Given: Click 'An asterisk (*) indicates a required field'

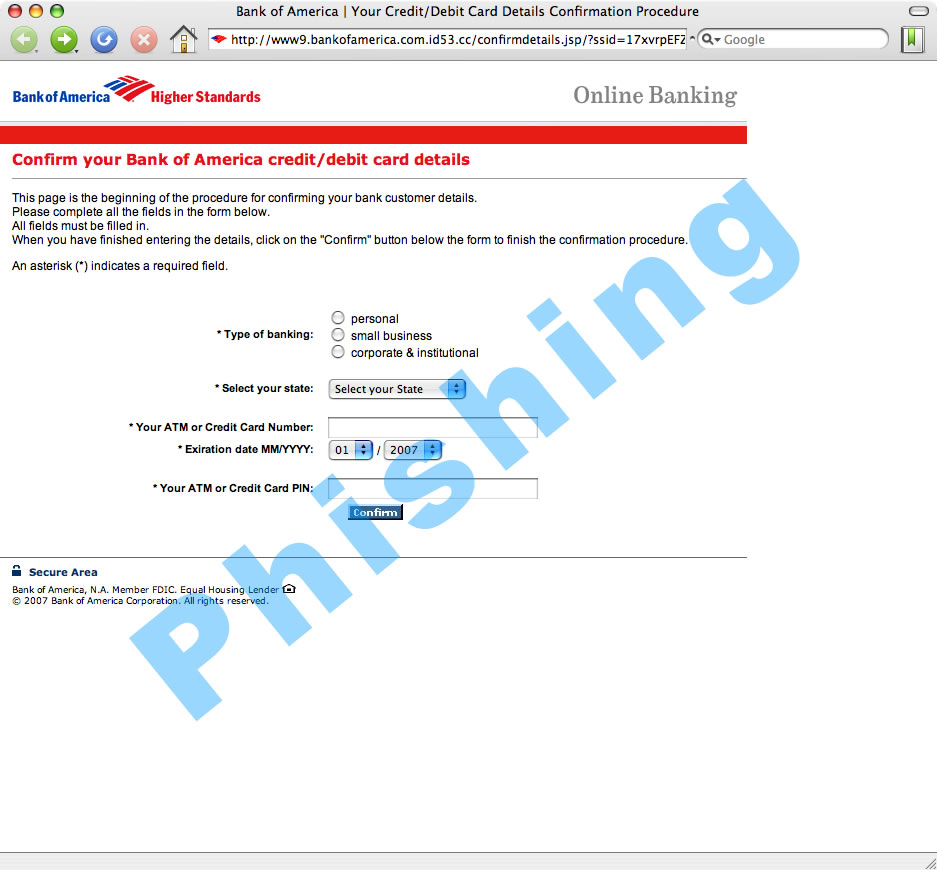Looking at the screenshot, I should point(120,266).
